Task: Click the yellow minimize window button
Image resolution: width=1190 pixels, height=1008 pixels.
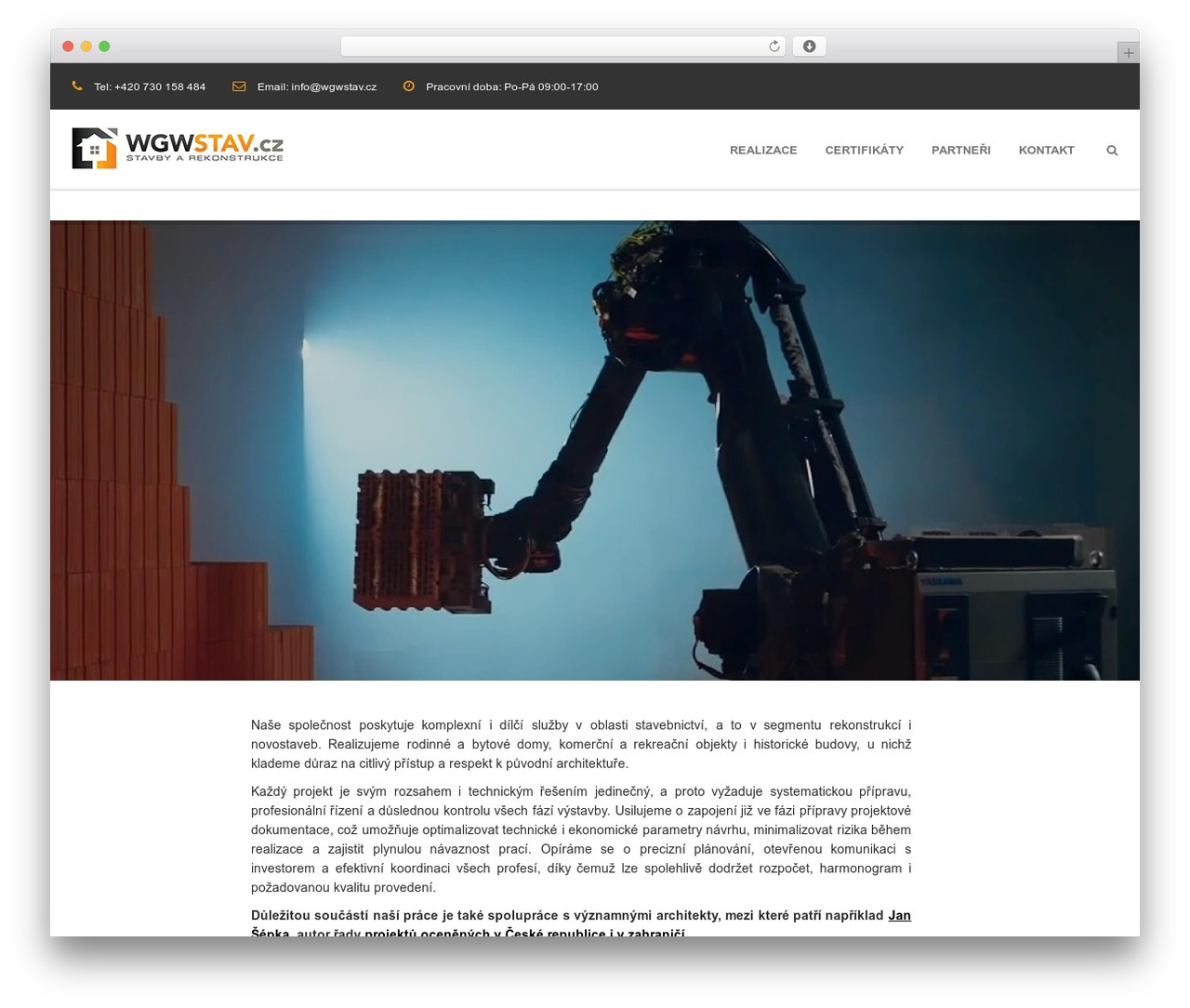Action: pyautogui.click(x=86, y=46)
